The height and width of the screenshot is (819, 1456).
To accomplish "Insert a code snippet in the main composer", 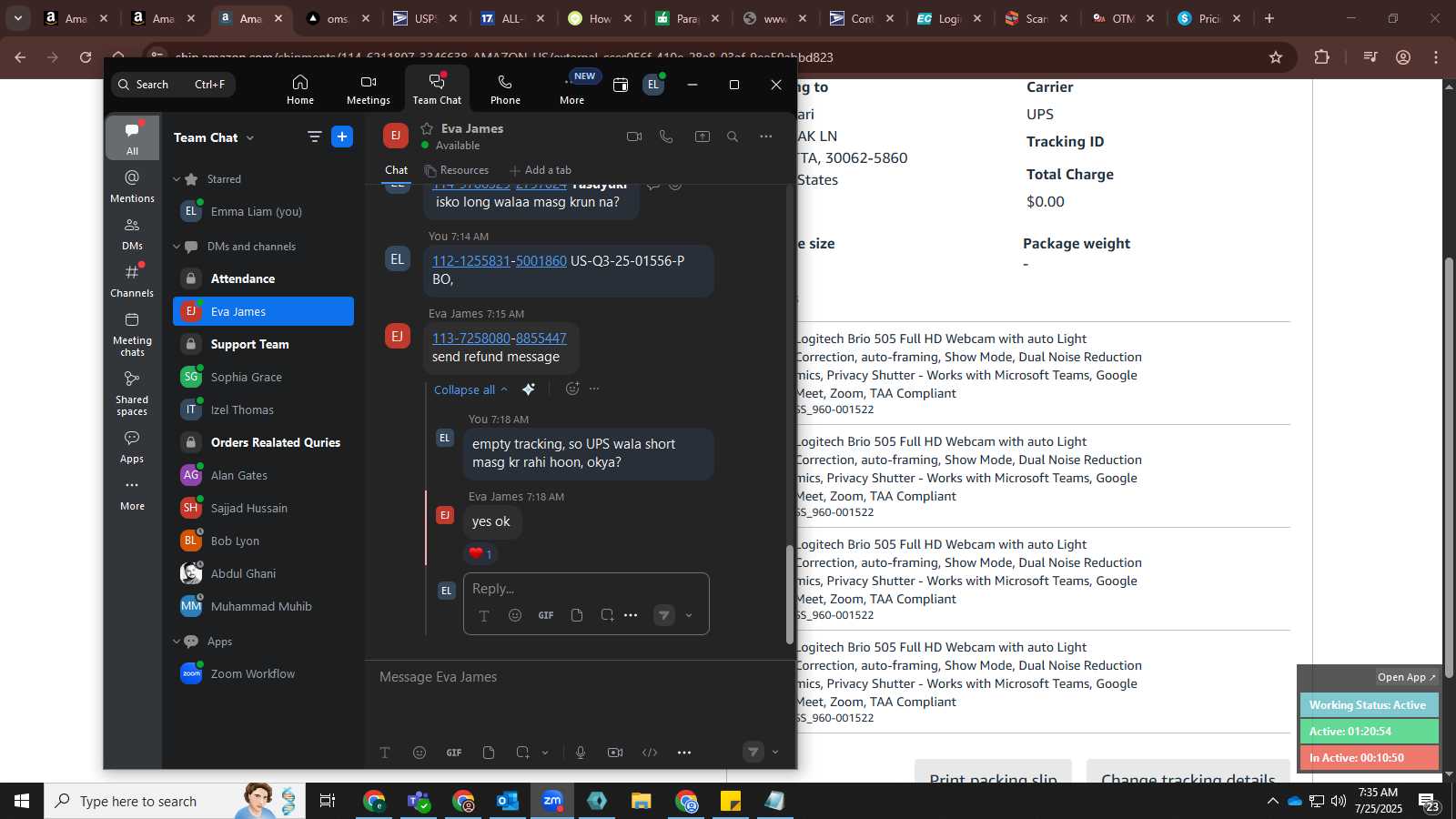I will click(x=650, y=753).
